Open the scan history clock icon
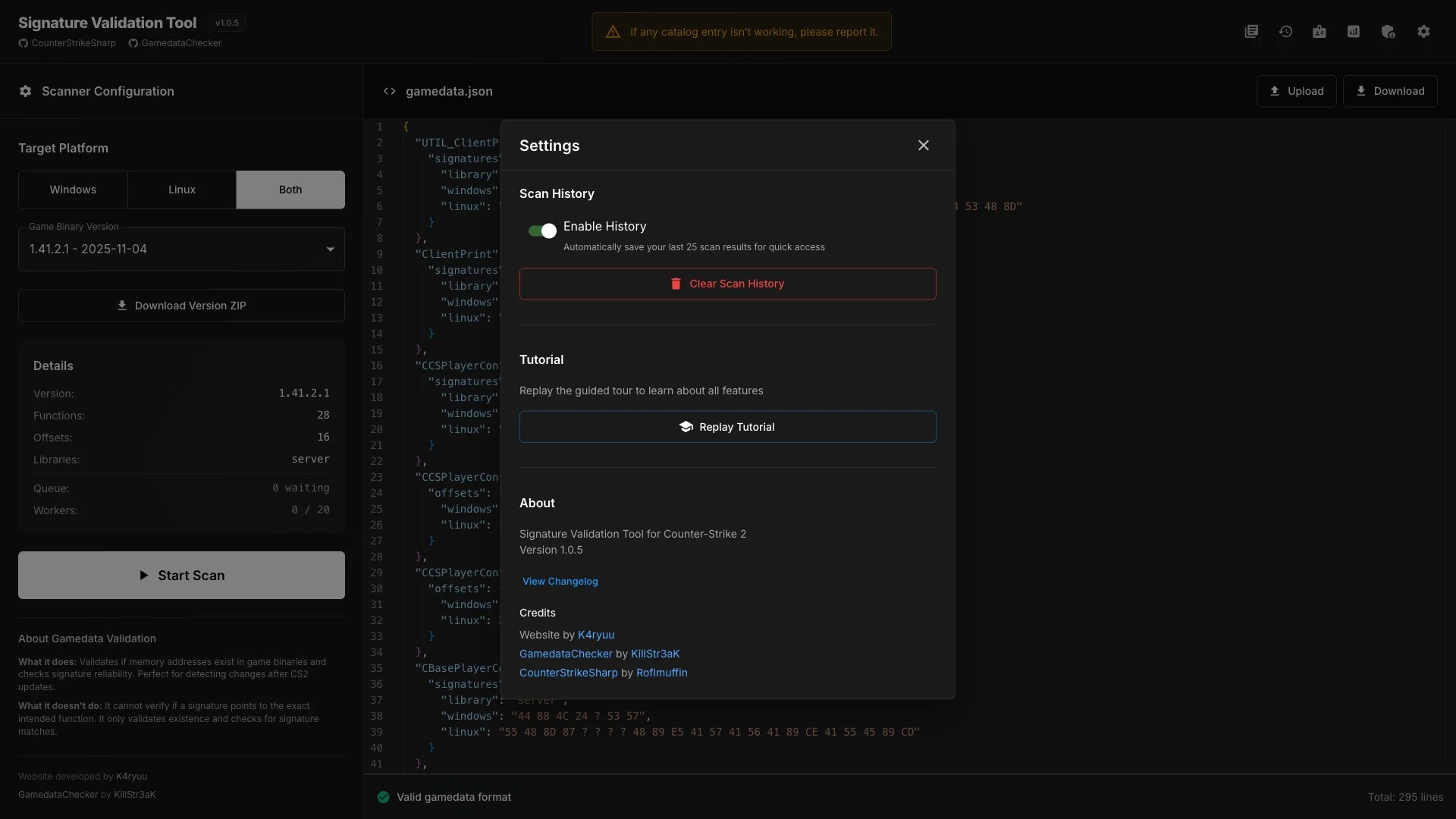The image size is (1456, 819). point(1285,31)
